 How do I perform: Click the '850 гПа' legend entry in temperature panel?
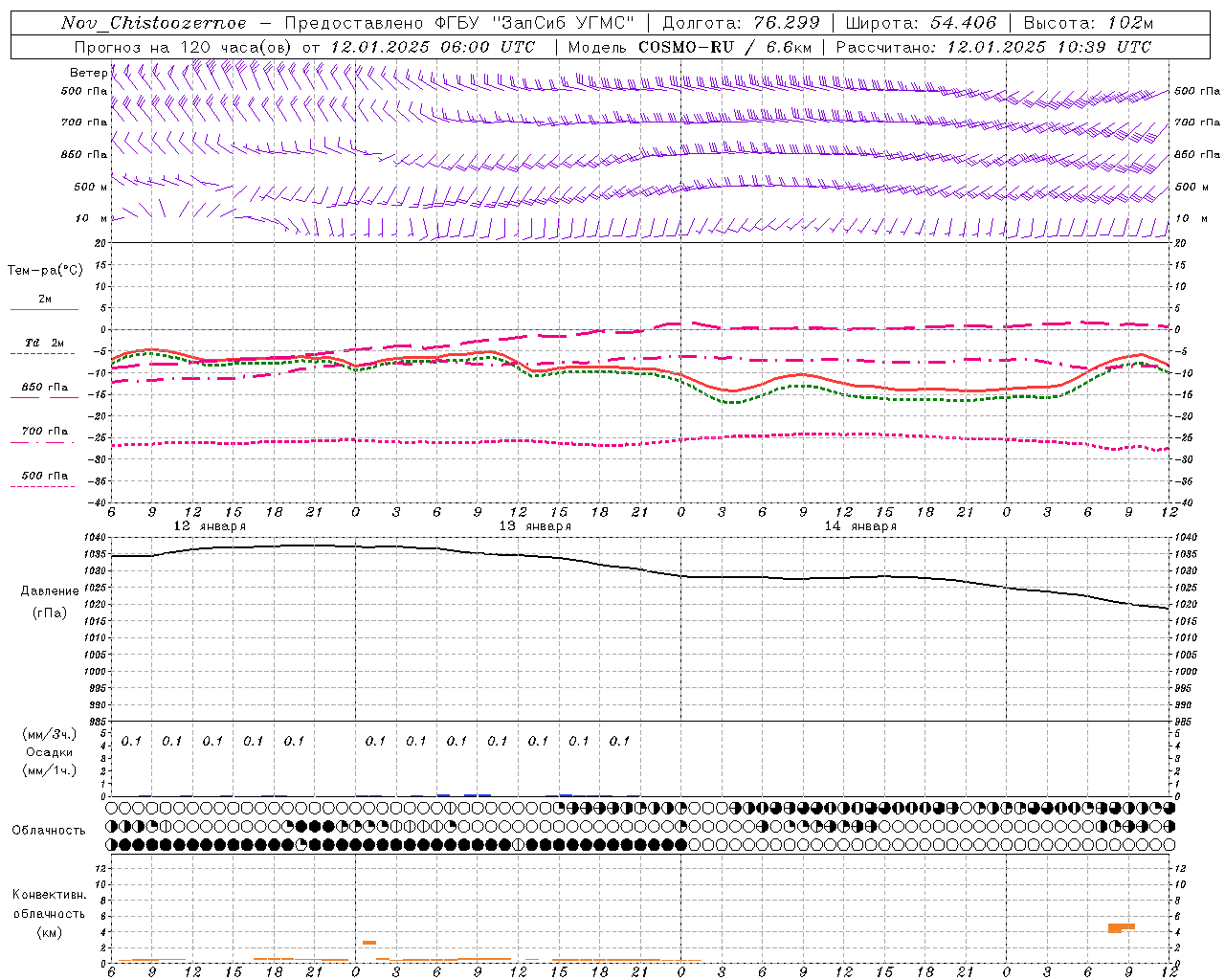[45, 388]
